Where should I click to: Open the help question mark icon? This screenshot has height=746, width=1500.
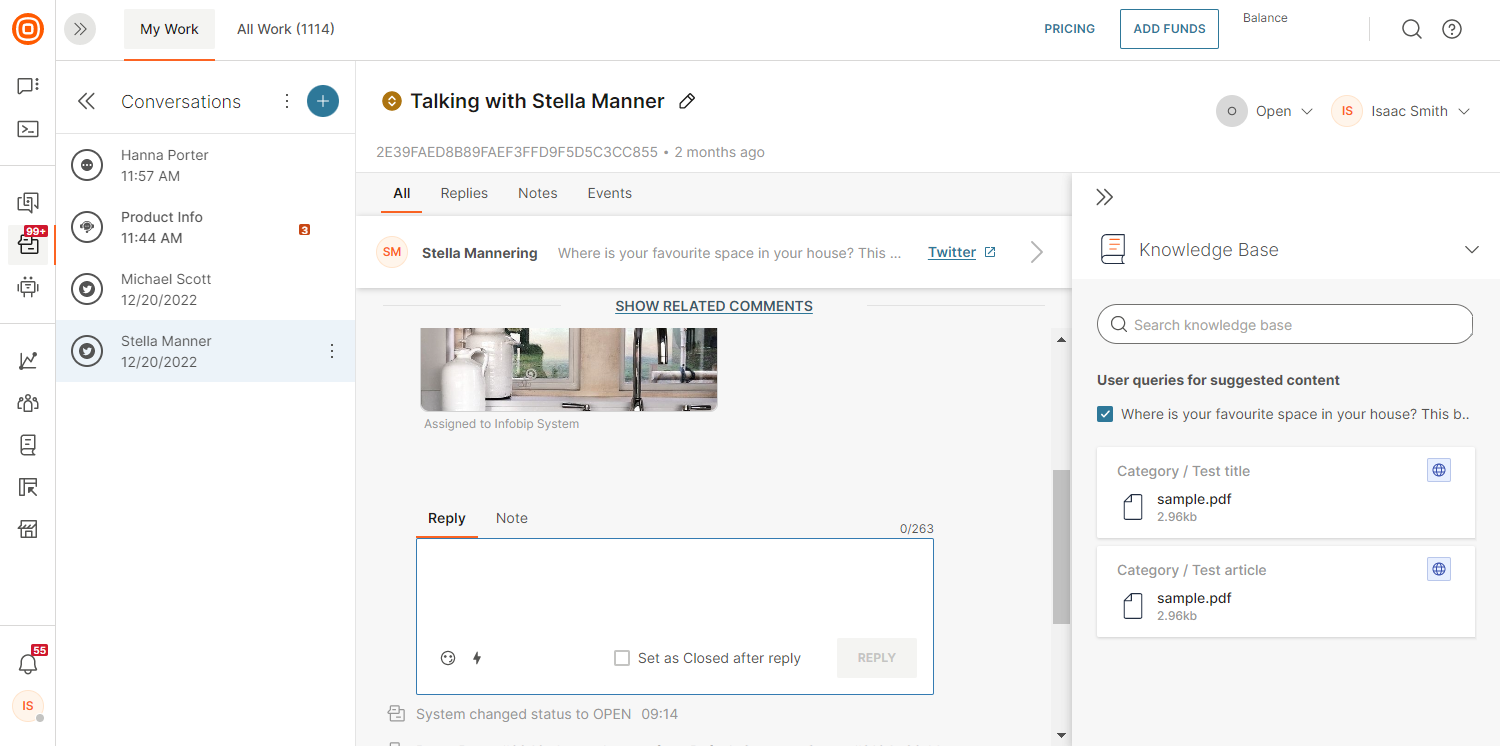coord(1452,29)
